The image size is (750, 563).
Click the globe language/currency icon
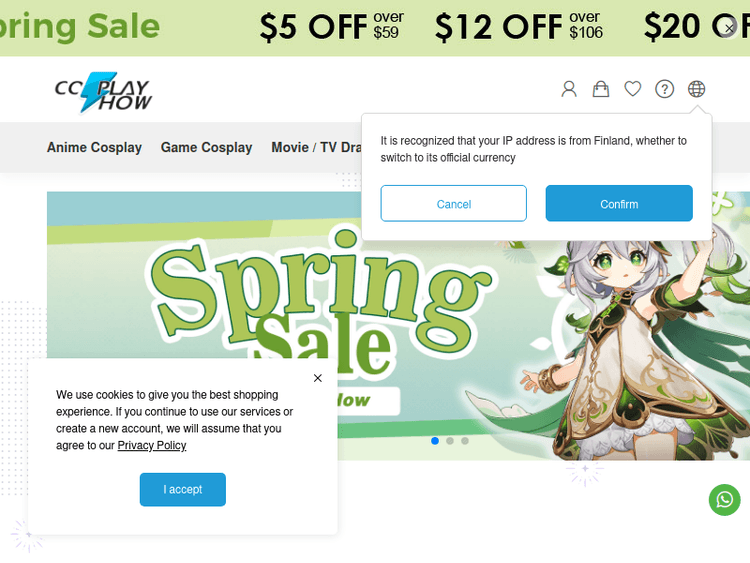pos(696,89)
